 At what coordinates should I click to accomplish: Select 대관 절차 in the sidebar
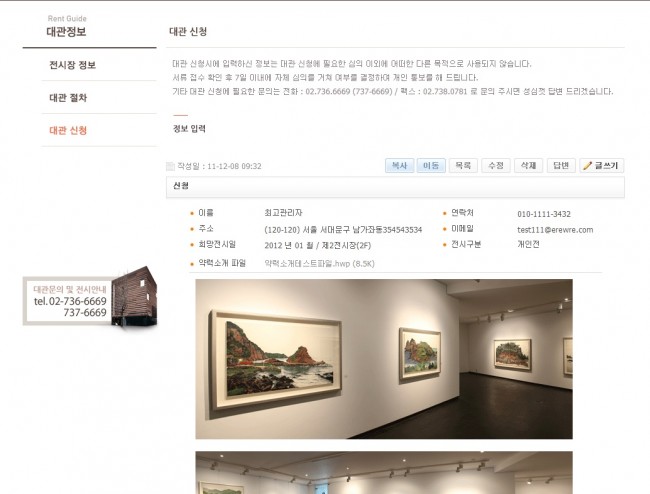tap(68, 98)
